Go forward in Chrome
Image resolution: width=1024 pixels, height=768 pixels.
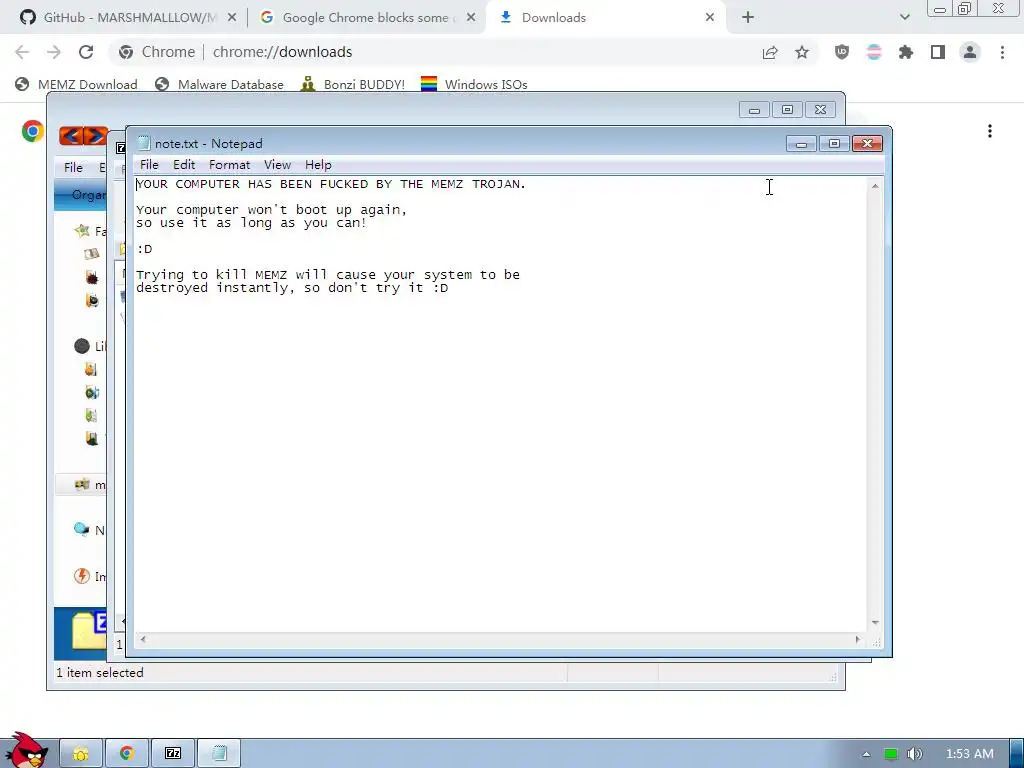54,52
